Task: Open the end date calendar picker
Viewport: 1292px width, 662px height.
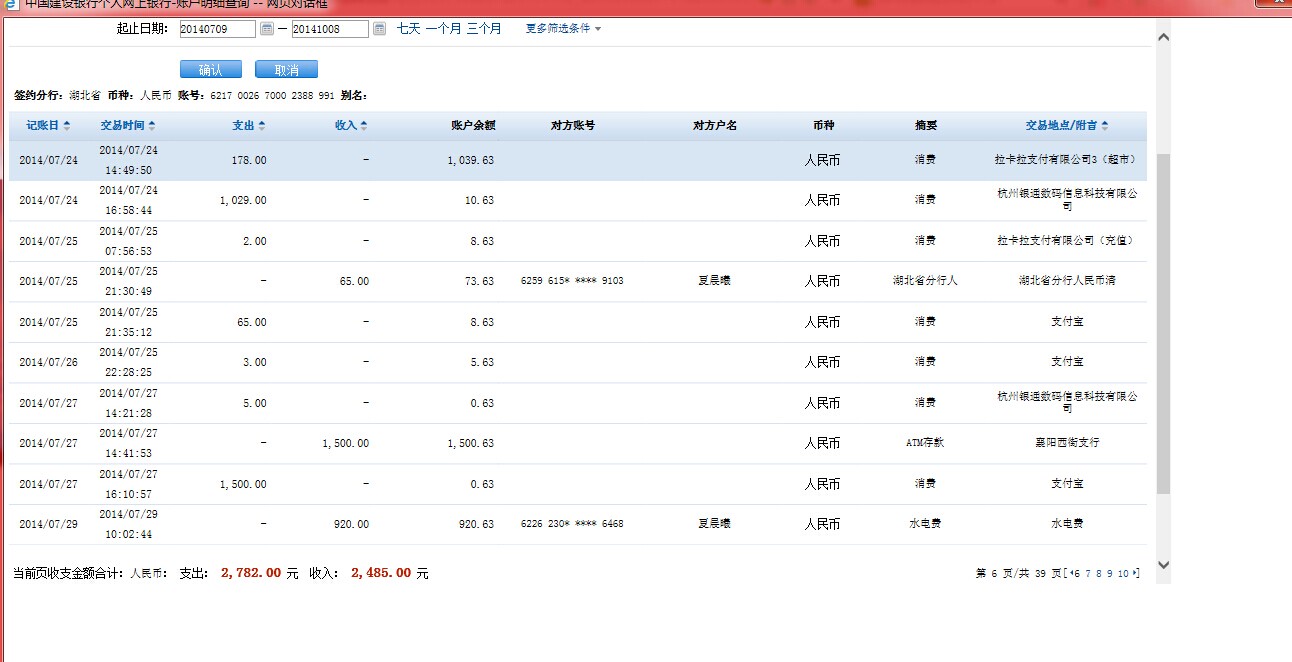Action: (379, 29)
